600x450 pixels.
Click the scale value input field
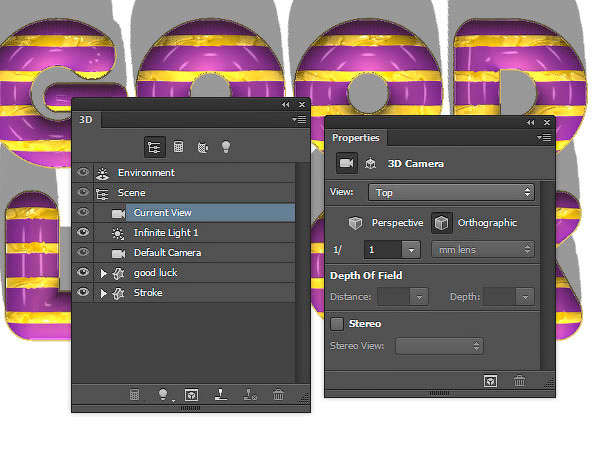[x=383, y=250]
